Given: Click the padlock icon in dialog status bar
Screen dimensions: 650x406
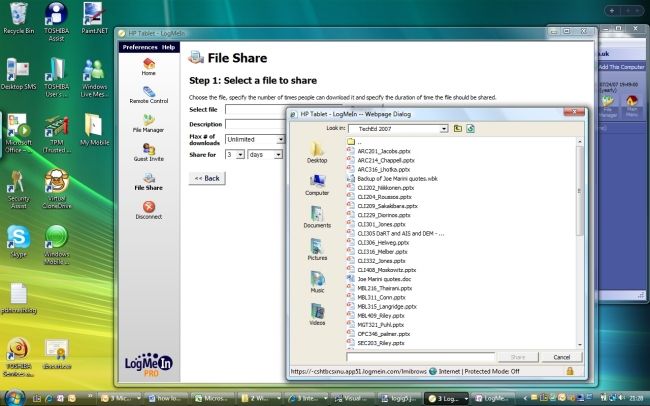Looking at the screenshot, I should pyautogui.click(x=570, y=371).
